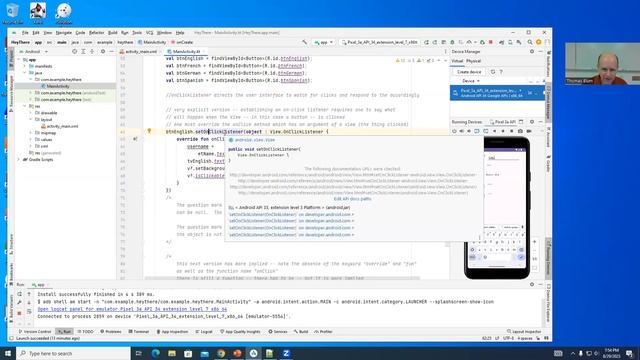This screenshot has width=640, height=360.
Task: Click the taskbar search box
Action: tap(73, 353)
